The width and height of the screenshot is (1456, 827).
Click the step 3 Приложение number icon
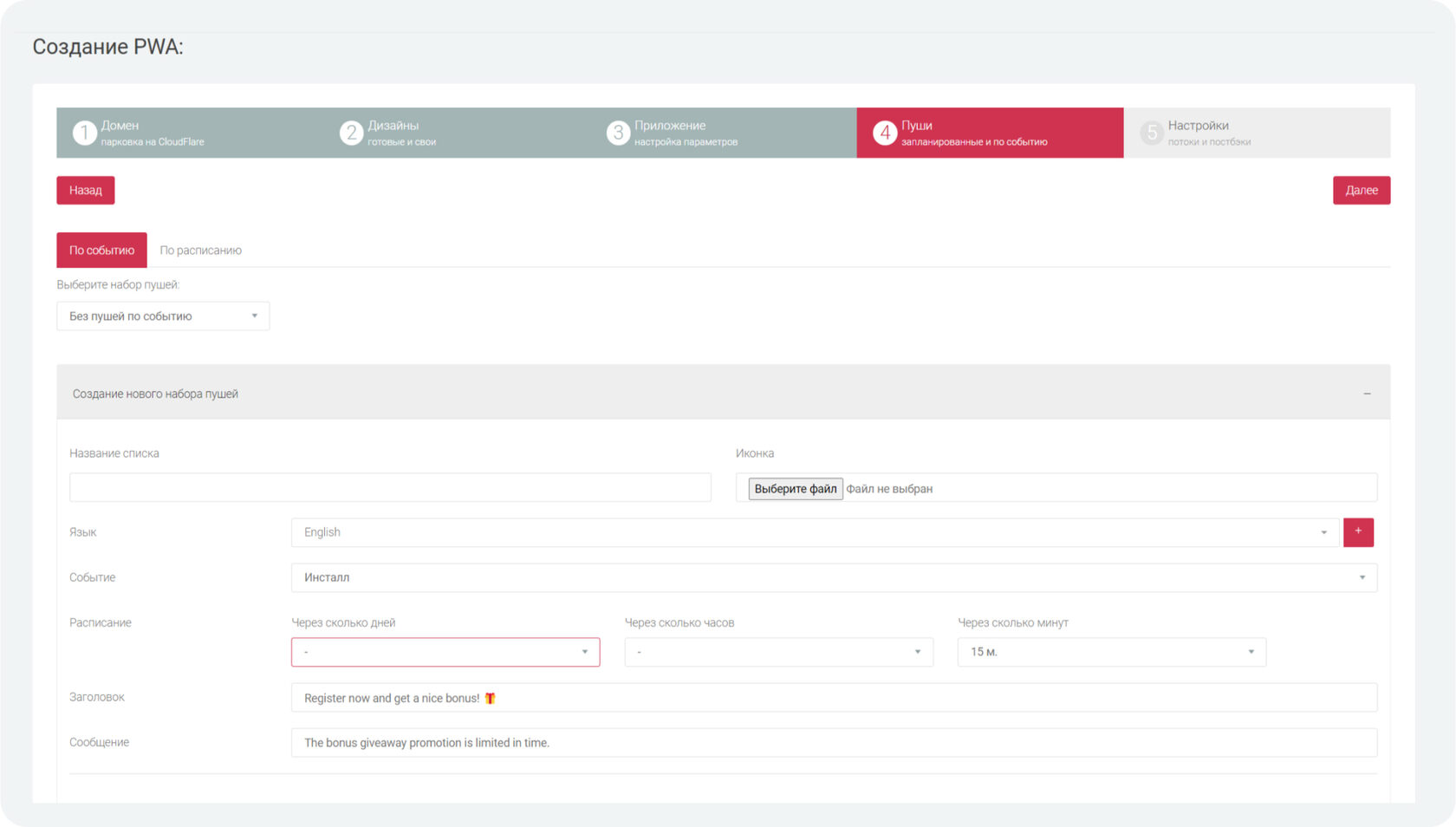click(x=618, y=133)
